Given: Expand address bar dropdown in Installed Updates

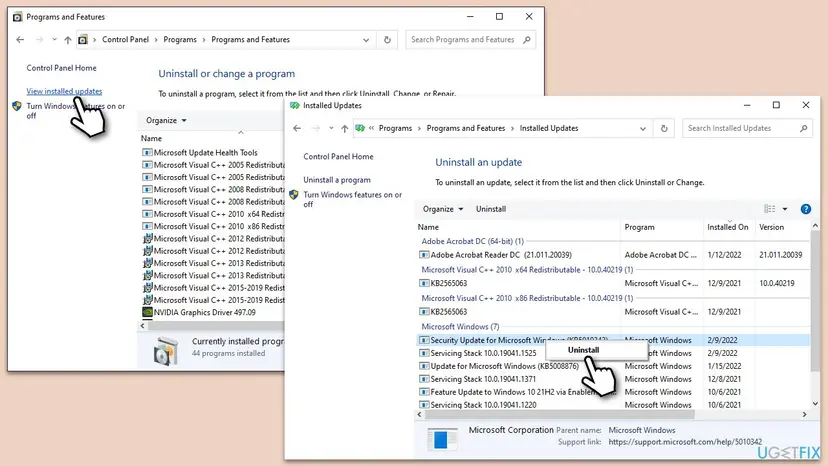Looking at the screenshot, I should 643,129.
